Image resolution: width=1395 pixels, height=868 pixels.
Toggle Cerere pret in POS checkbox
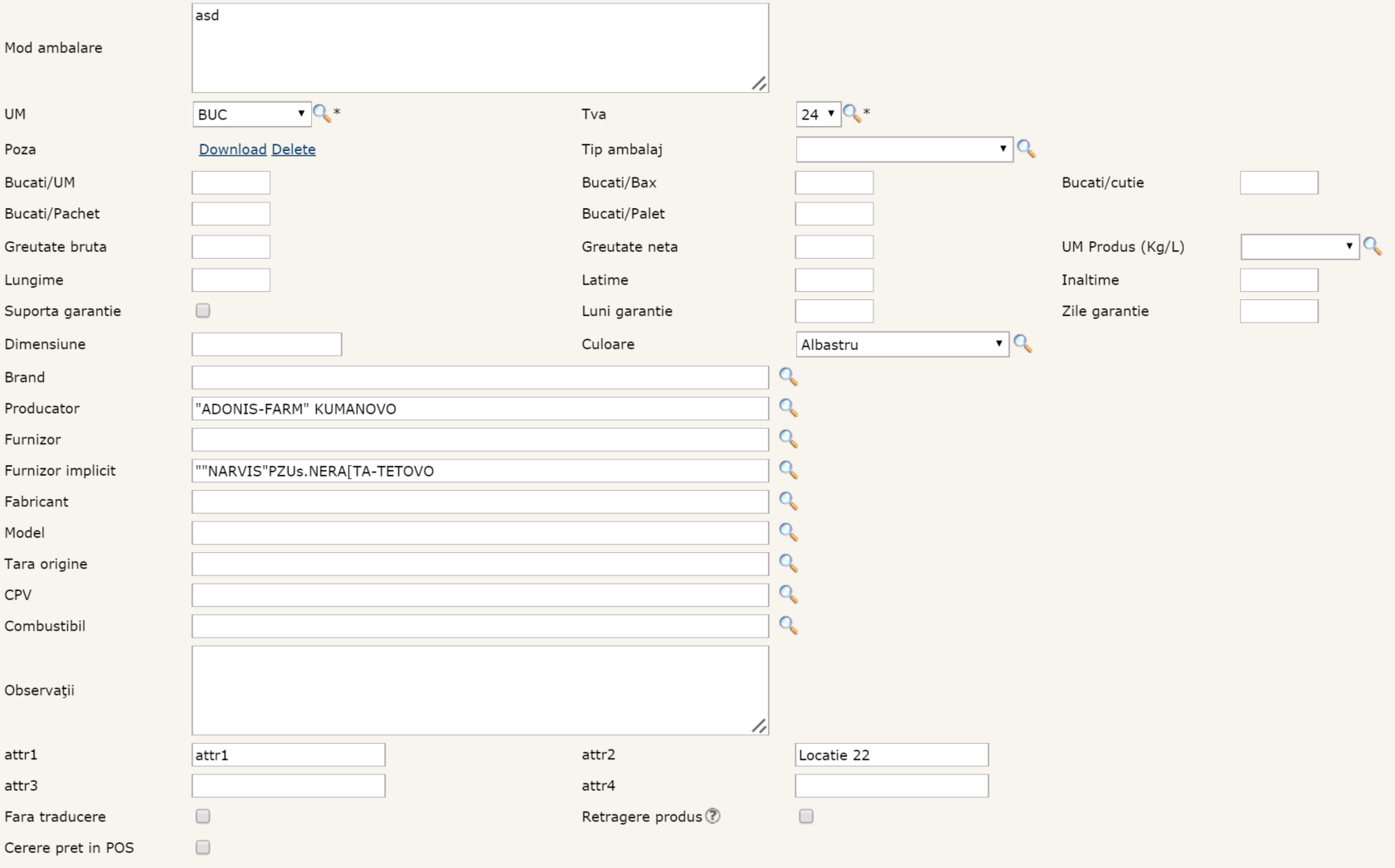[202, 847]
